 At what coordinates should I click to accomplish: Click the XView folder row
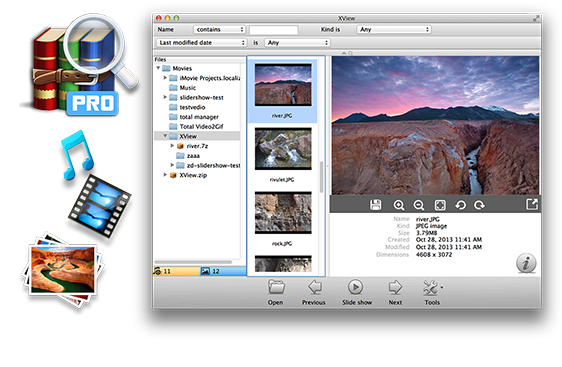click(197, 136)
